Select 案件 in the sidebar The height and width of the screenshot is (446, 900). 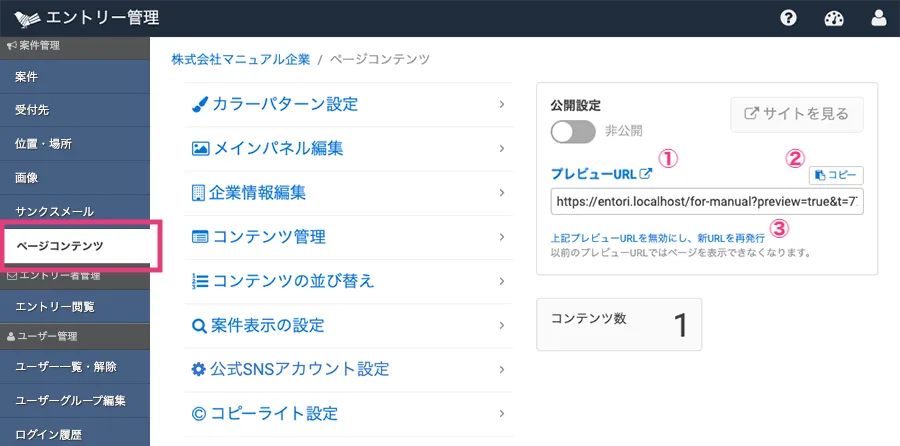27,77
